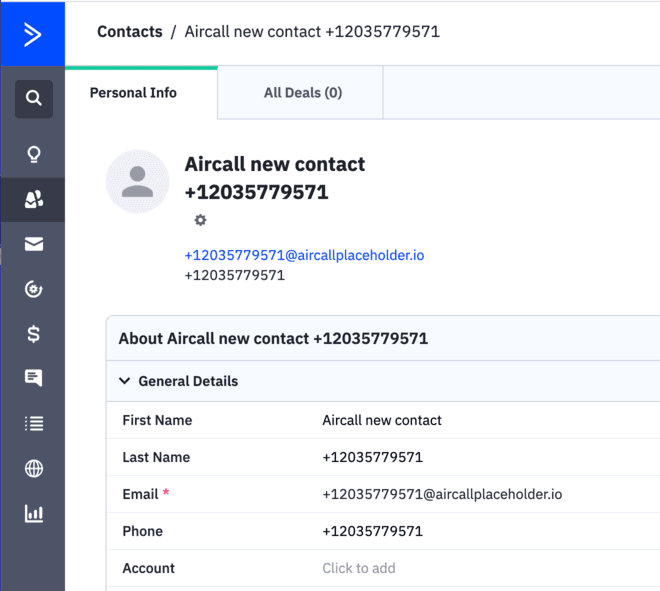
Task: Open the Conversations chat bubble icon
Action: pyautogui.click(x=34, y=378)
